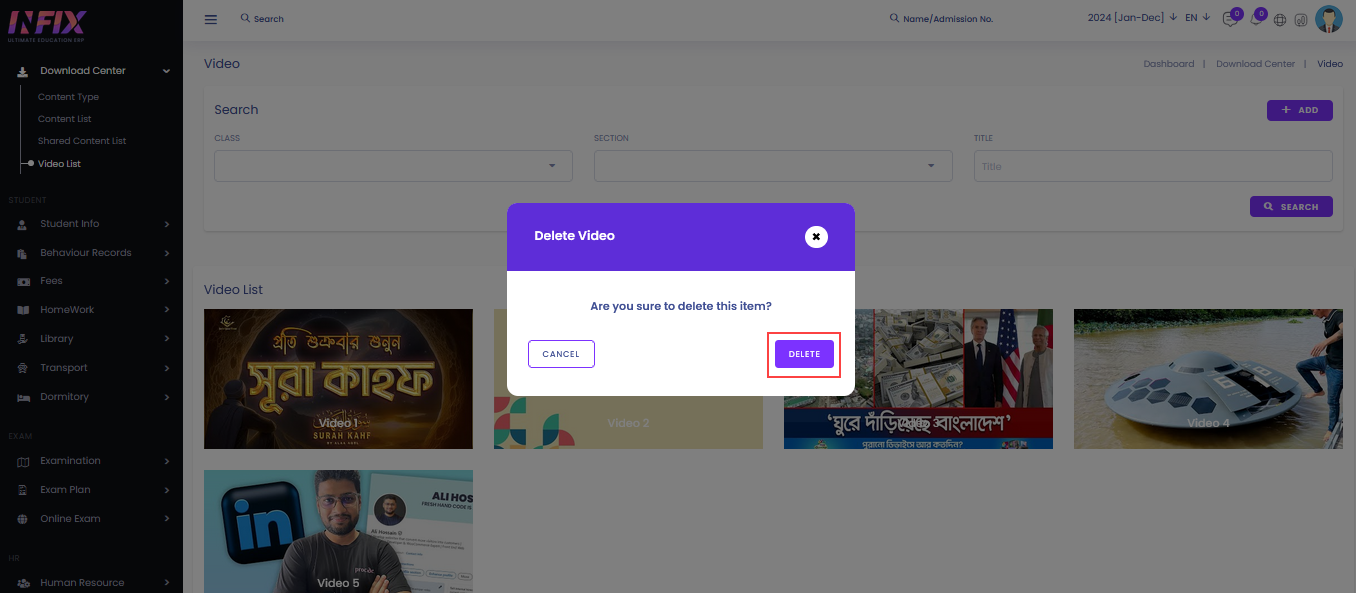Go to Download Center breadcrumb link
Image resolution: width=1356 pixels, height=593 pixels.
(x=1255, y=64)
